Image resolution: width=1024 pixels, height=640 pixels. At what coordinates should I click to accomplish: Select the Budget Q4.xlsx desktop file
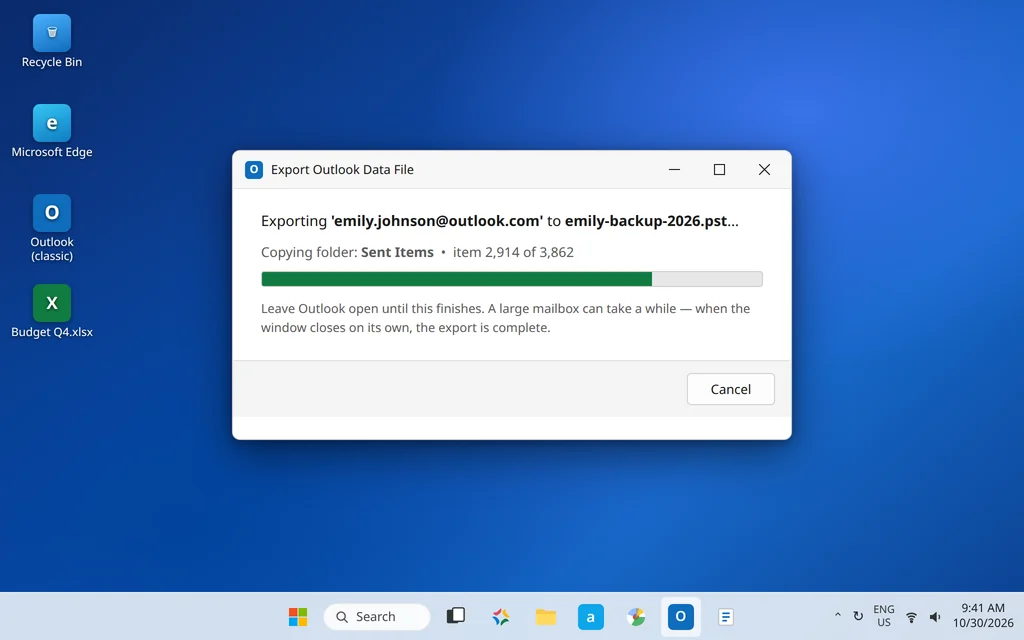(x=52, y=312)
